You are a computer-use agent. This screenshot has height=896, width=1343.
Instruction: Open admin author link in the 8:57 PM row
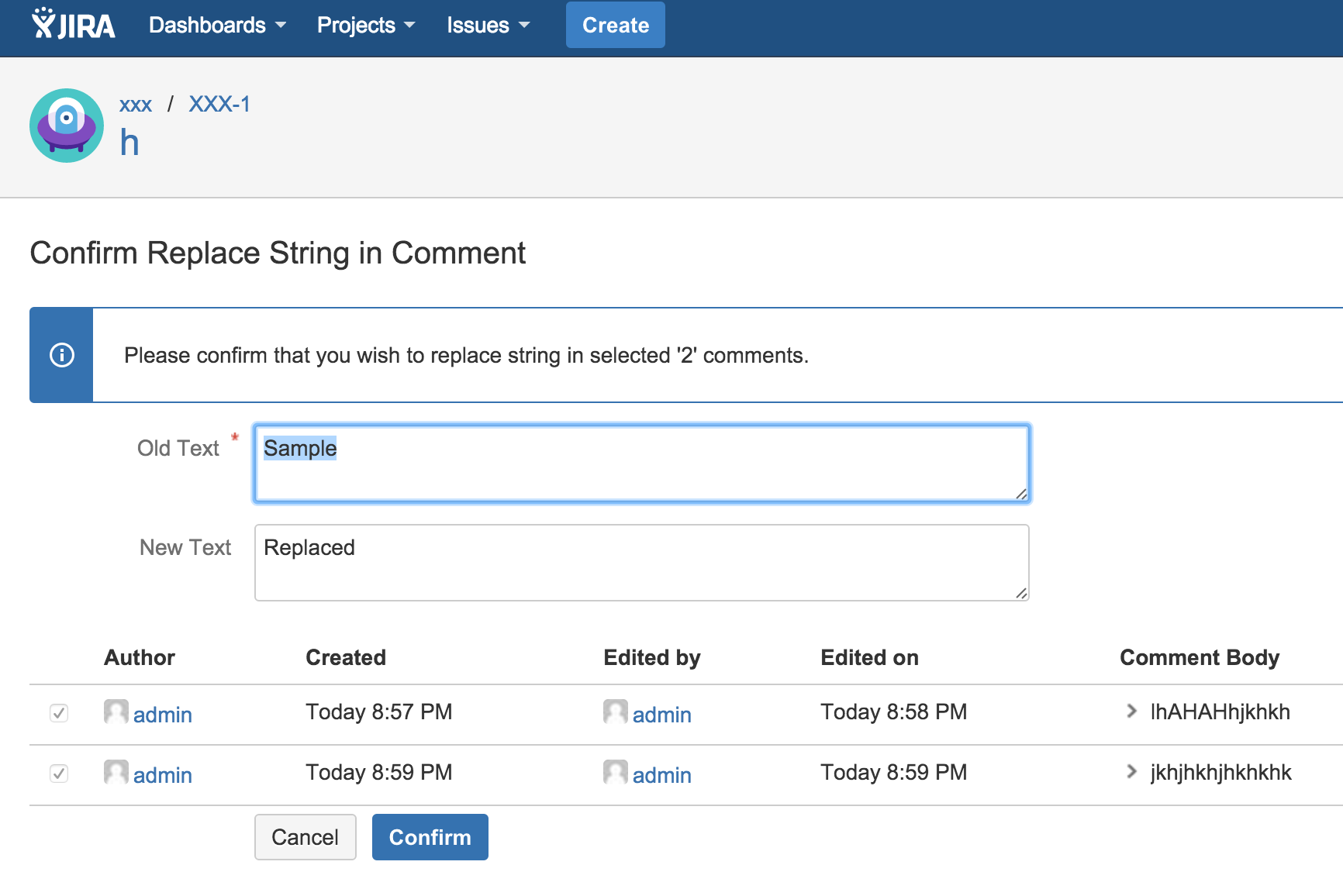pyautogui.click(x=163, y=715)
